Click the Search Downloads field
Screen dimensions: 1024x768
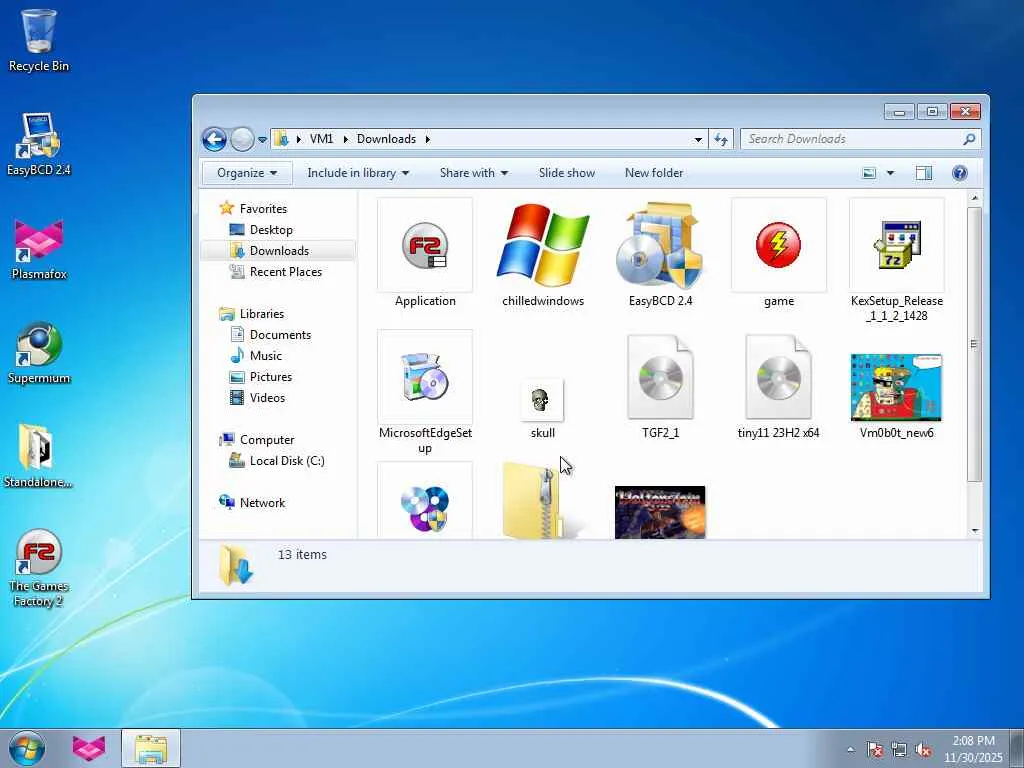tap(861, 139)
